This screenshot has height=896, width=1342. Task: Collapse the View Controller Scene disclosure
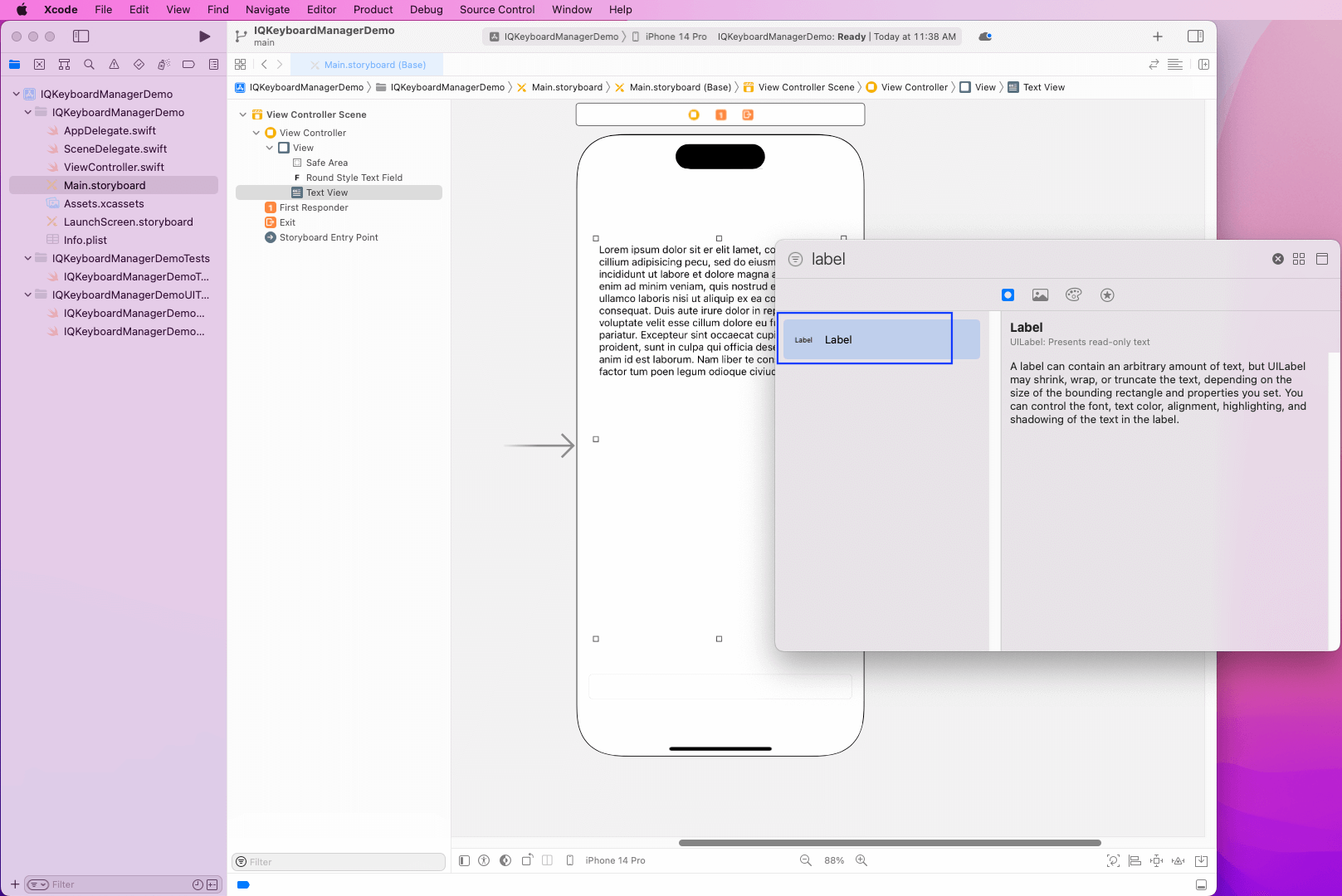243,114
